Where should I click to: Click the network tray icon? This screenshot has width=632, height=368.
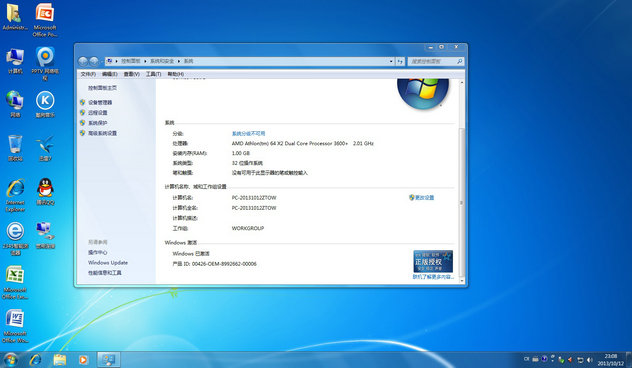click(x=580, y=360)
